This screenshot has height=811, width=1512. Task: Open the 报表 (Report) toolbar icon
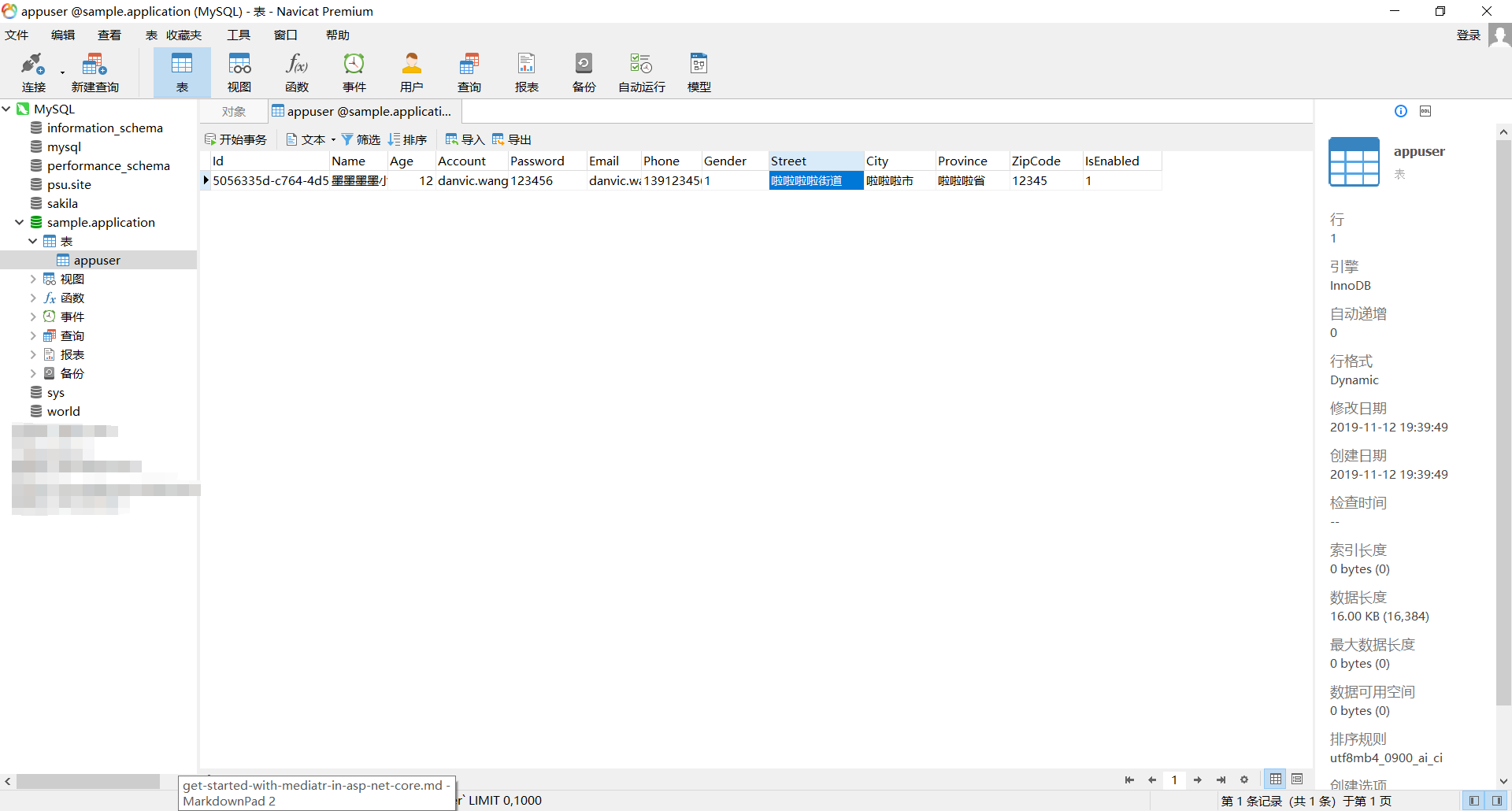coord(527,72)
